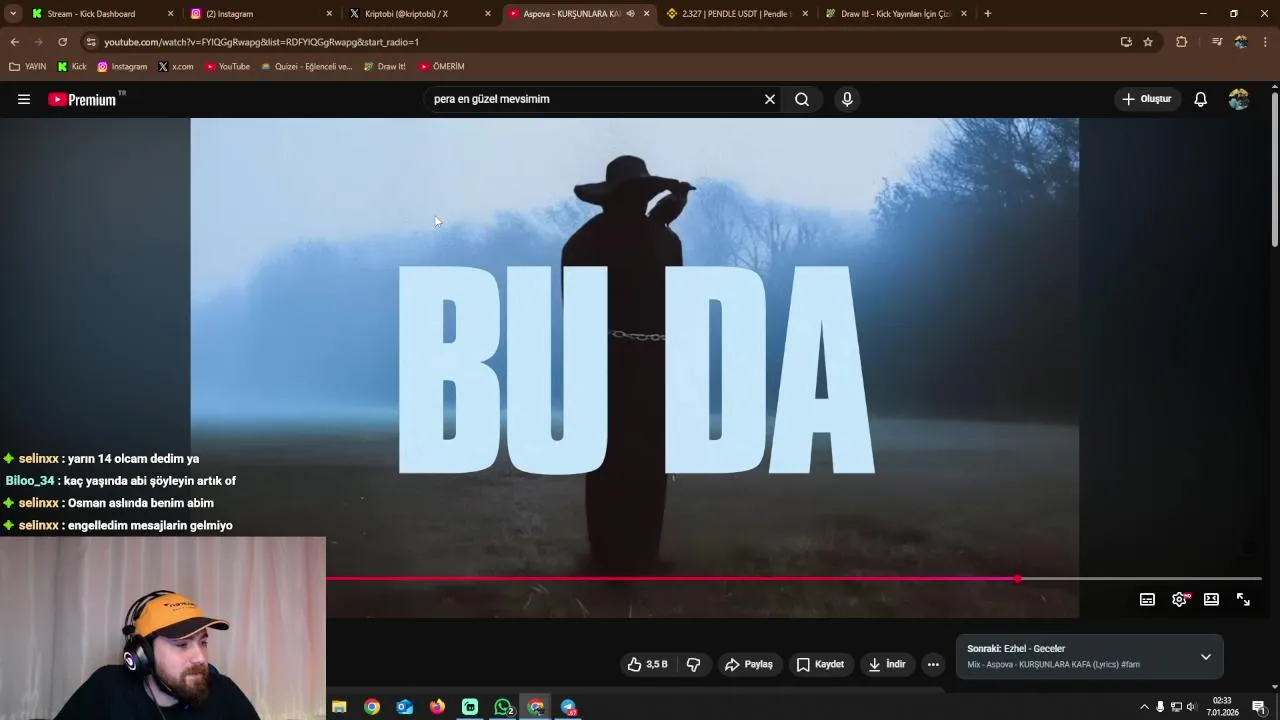
Task: Toggle theater mode on the player
Action: pos(1211,599)
